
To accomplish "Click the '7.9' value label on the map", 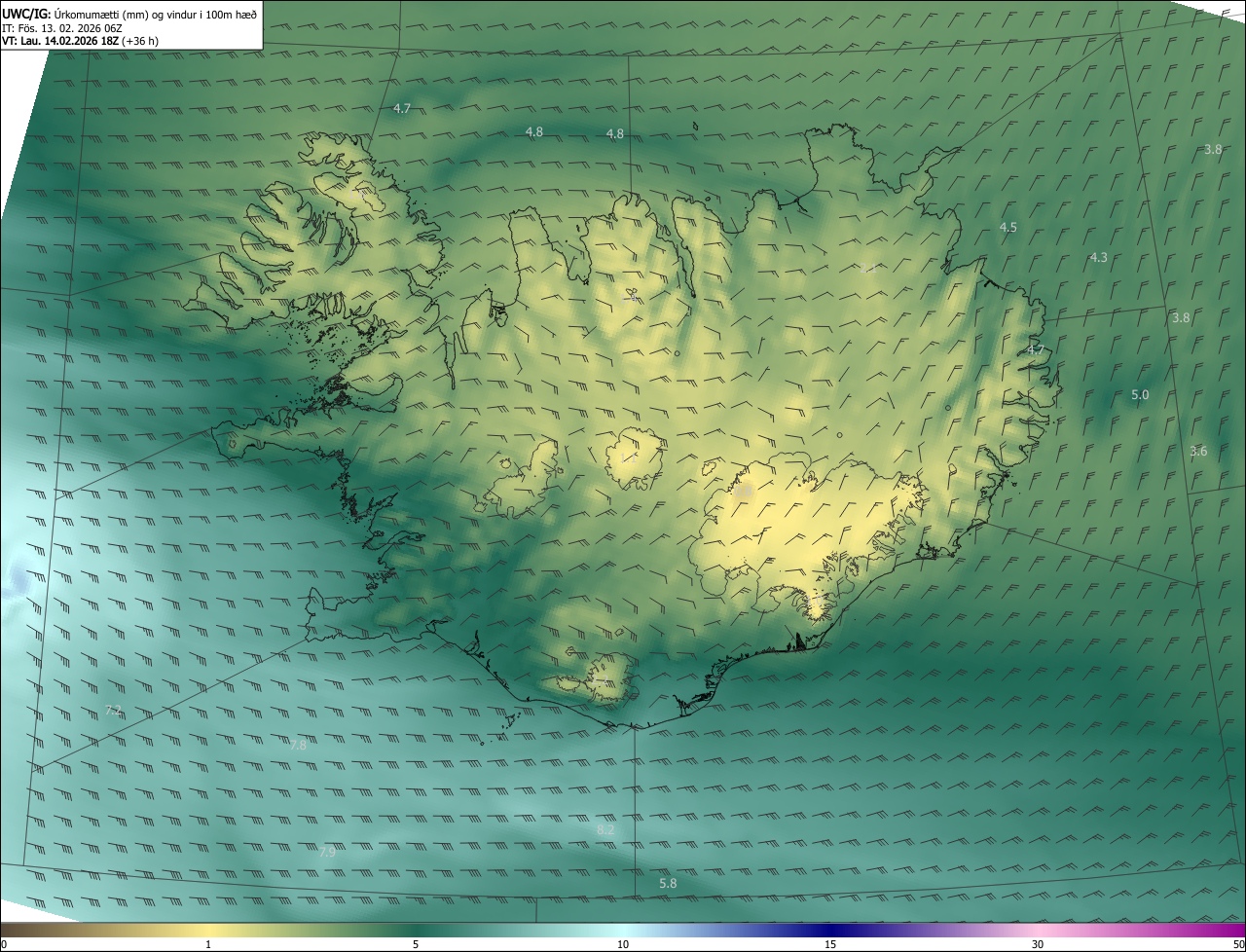I will point(327,852).
